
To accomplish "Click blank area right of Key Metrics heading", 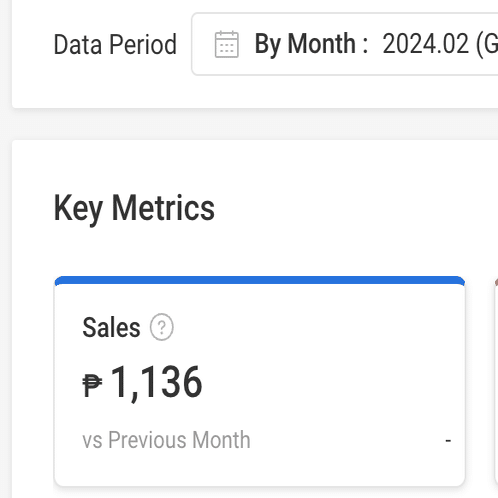I will 350,208.
